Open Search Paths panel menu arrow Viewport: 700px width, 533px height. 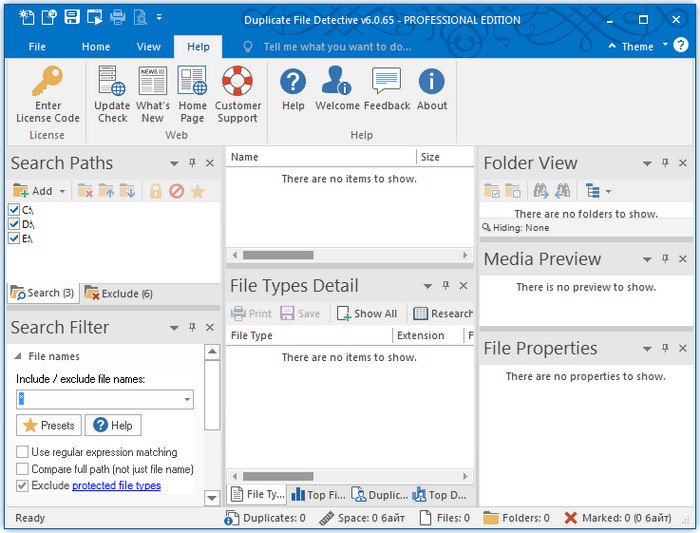174,163
